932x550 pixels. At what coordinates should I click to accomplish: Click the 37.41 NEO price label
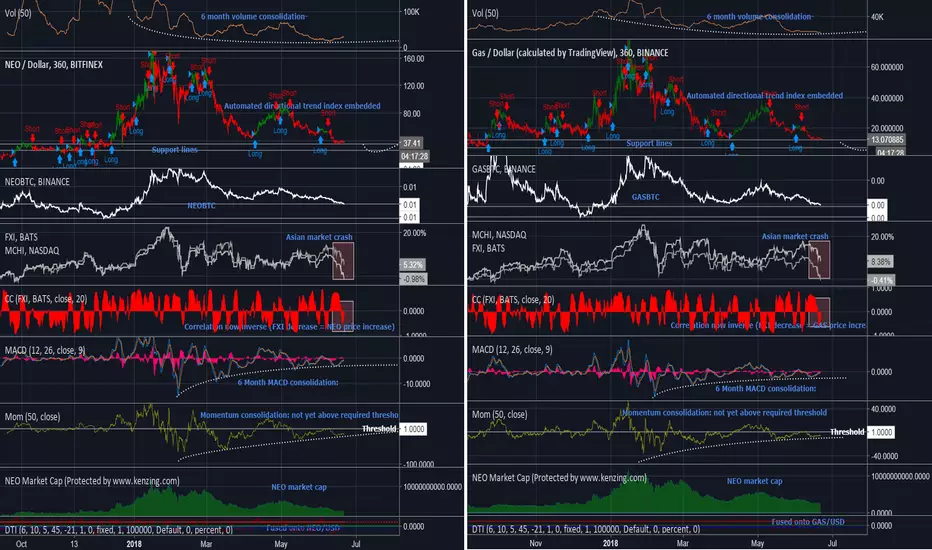pyautogui.click(x=412, y=143)
